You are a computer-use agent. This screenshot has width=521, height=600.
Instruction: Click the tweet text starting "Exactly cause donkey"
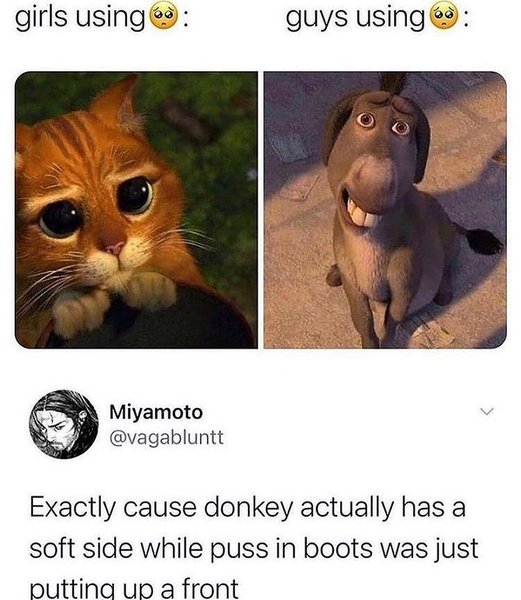click(254, 548)
